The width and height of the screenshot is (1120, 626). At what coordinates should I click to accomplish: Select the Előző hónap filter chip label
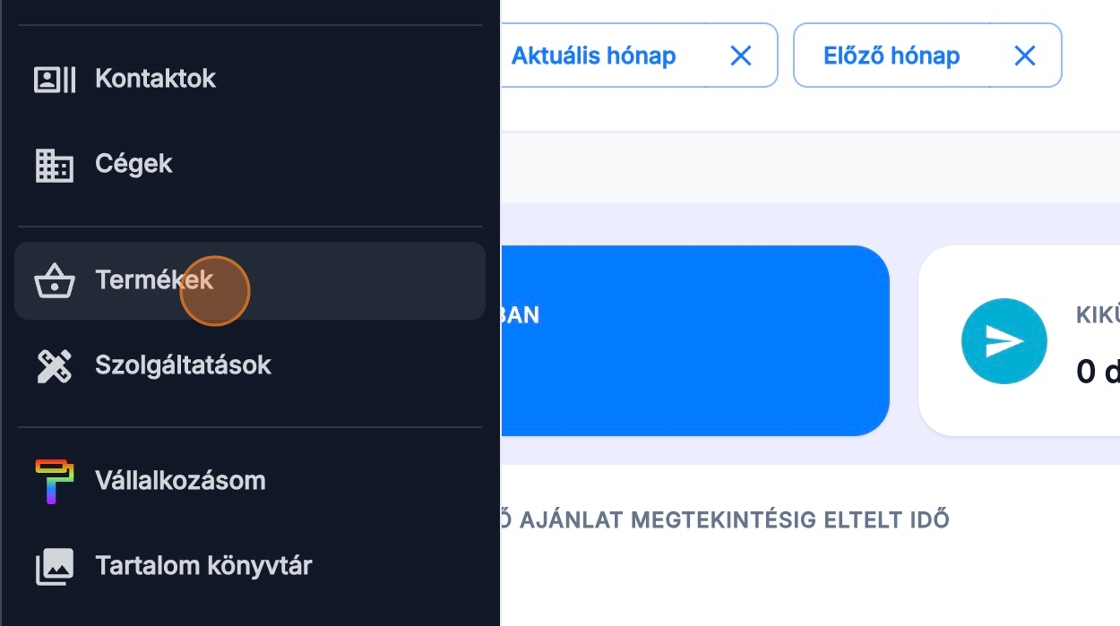click(891, 56)
